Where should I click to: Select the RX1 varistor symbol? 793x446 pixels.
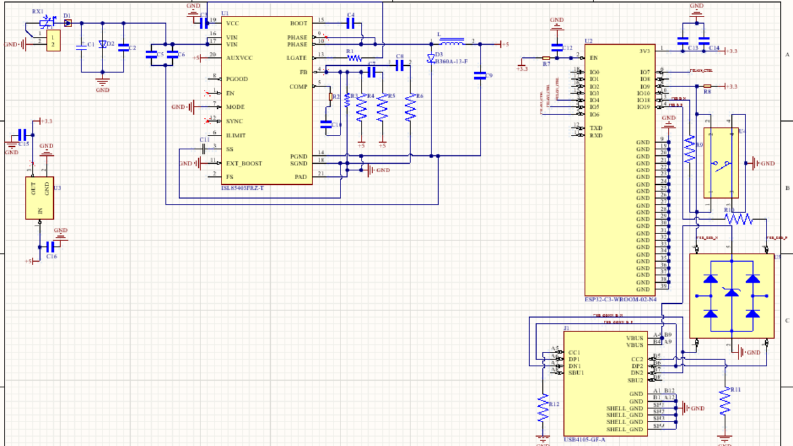click(47, 22)
